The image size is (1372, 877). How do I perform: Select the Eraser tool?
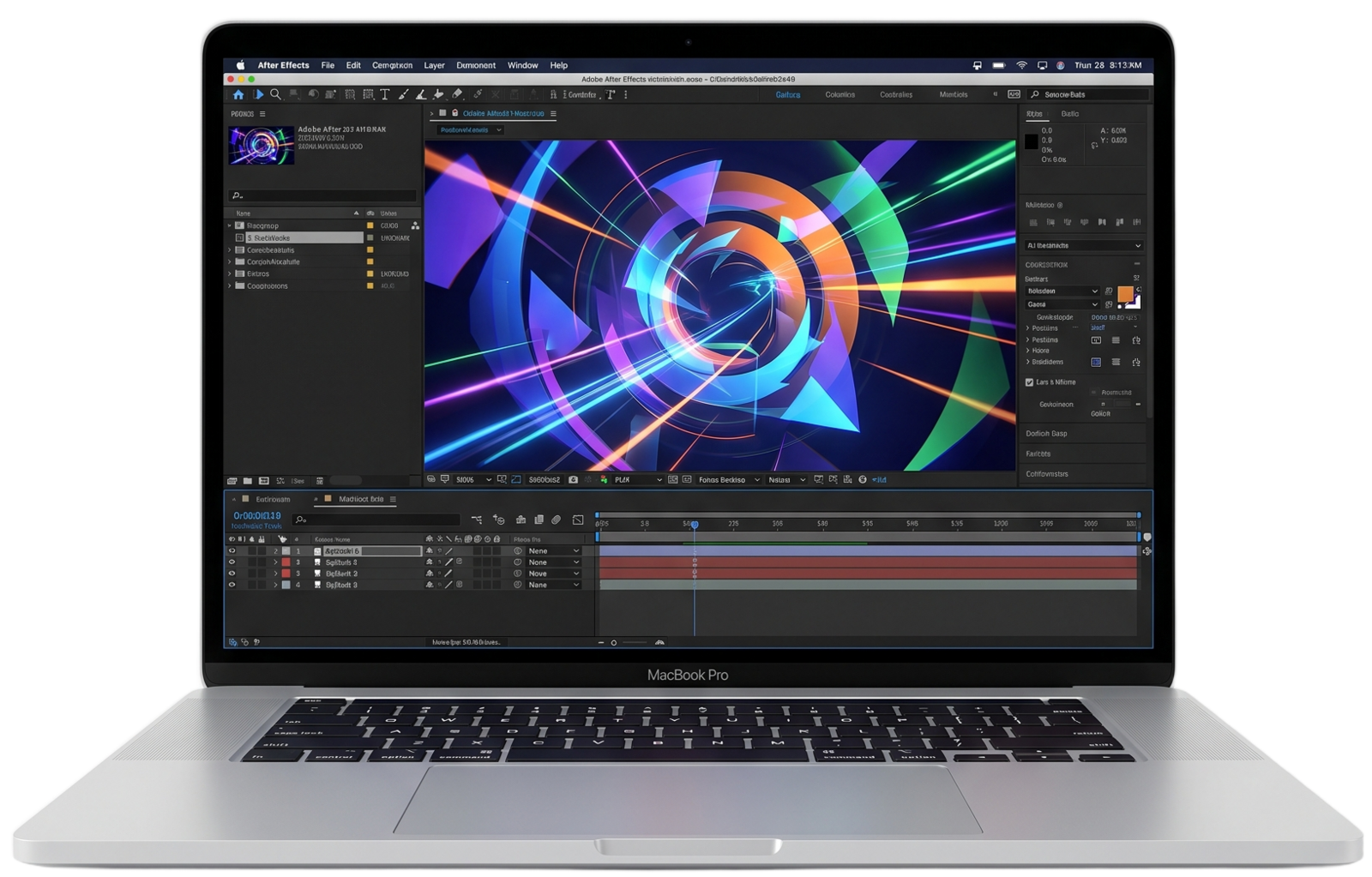point(457,94)
